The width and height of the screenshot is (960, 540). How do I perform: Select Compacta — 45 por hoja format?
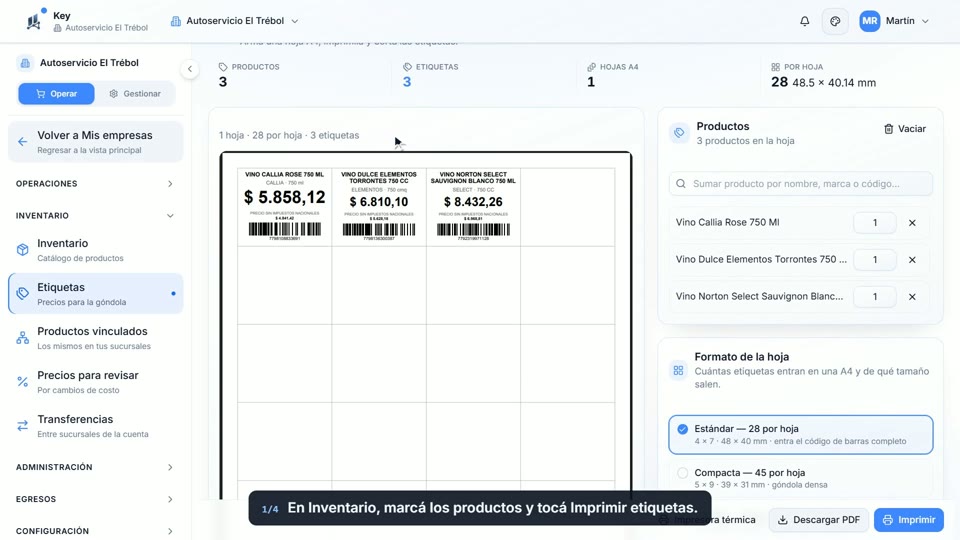coord(801,476)
